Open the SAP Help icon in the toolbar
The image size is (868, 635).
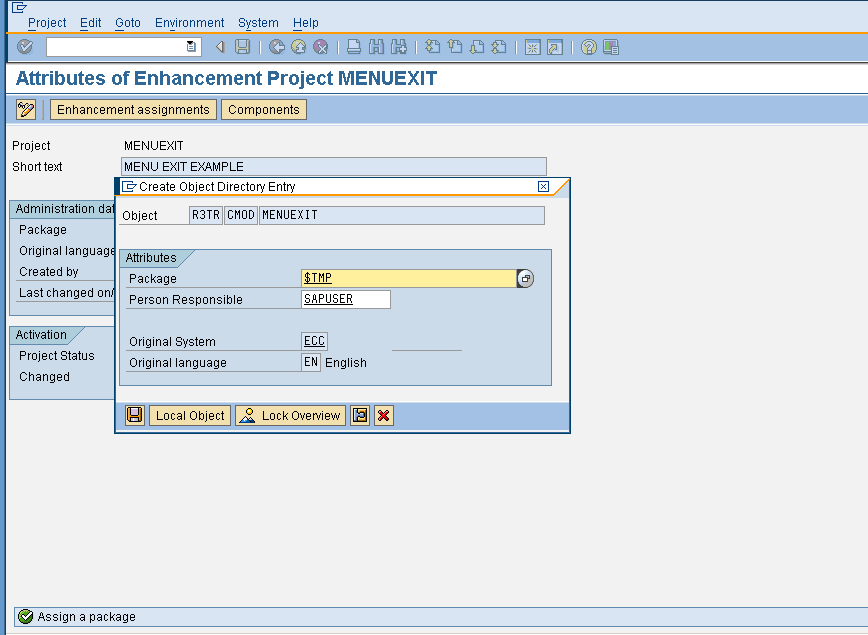pos(588,46)
